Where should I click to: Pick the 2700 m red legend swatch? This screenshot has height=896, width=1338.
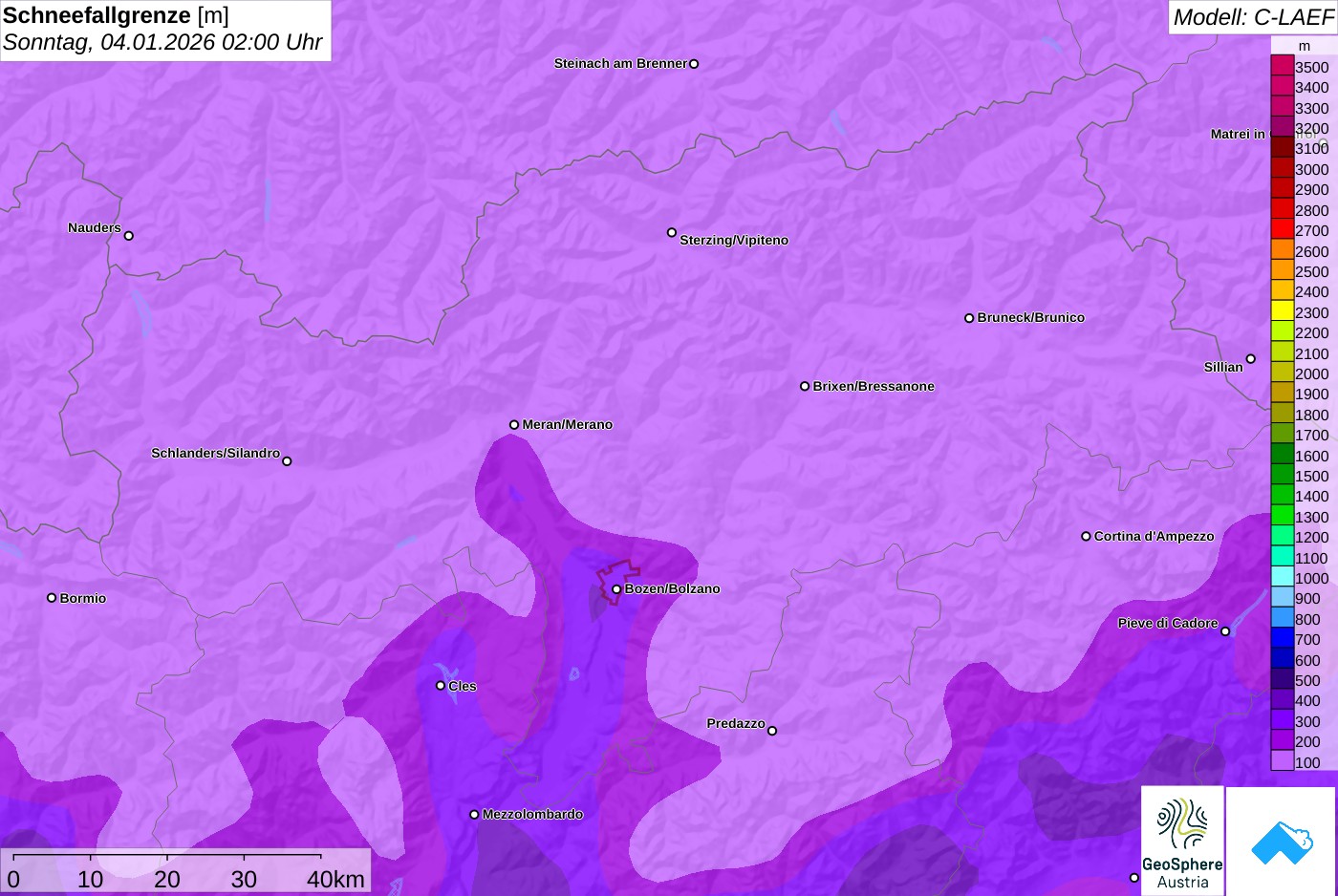[x=1282, y=229]
